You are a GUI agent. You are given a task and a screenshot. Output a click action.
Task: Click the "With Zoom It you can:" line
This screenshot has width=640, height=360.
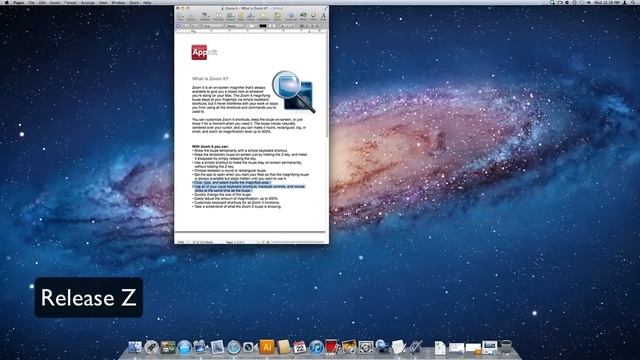pos(210,146)
